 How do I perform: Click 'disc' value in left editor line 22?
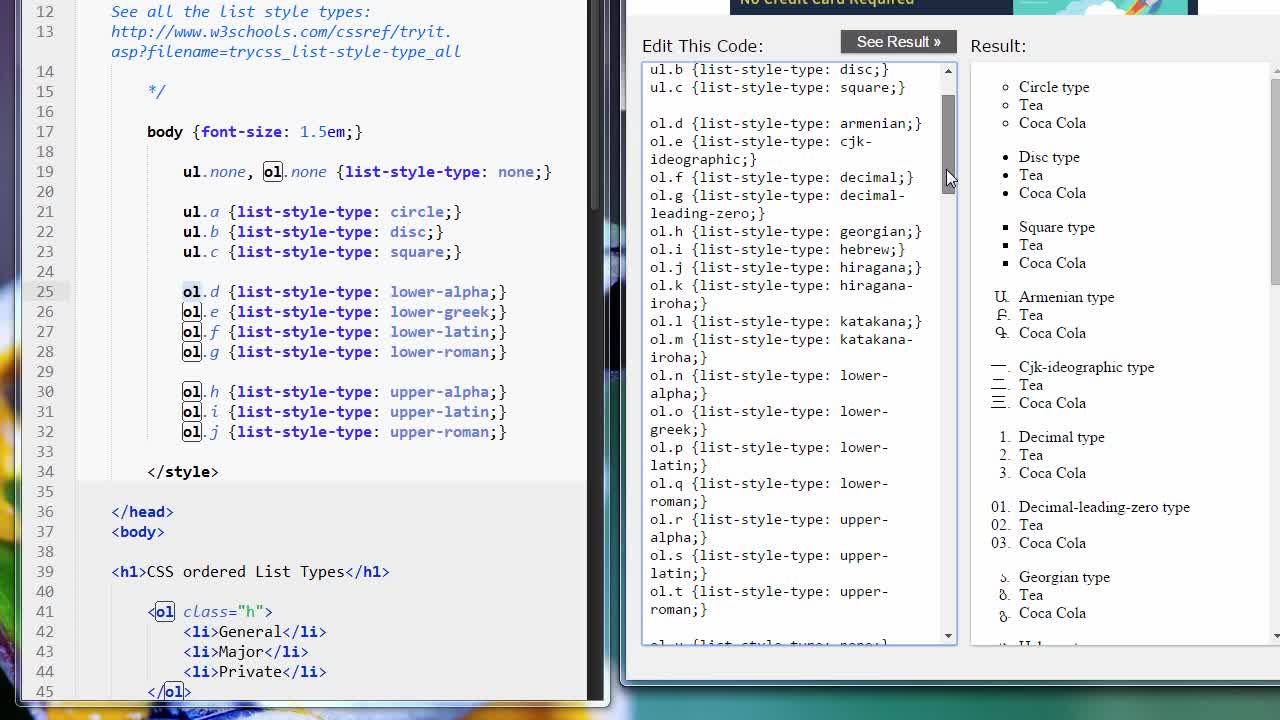[x=408, y=232]
